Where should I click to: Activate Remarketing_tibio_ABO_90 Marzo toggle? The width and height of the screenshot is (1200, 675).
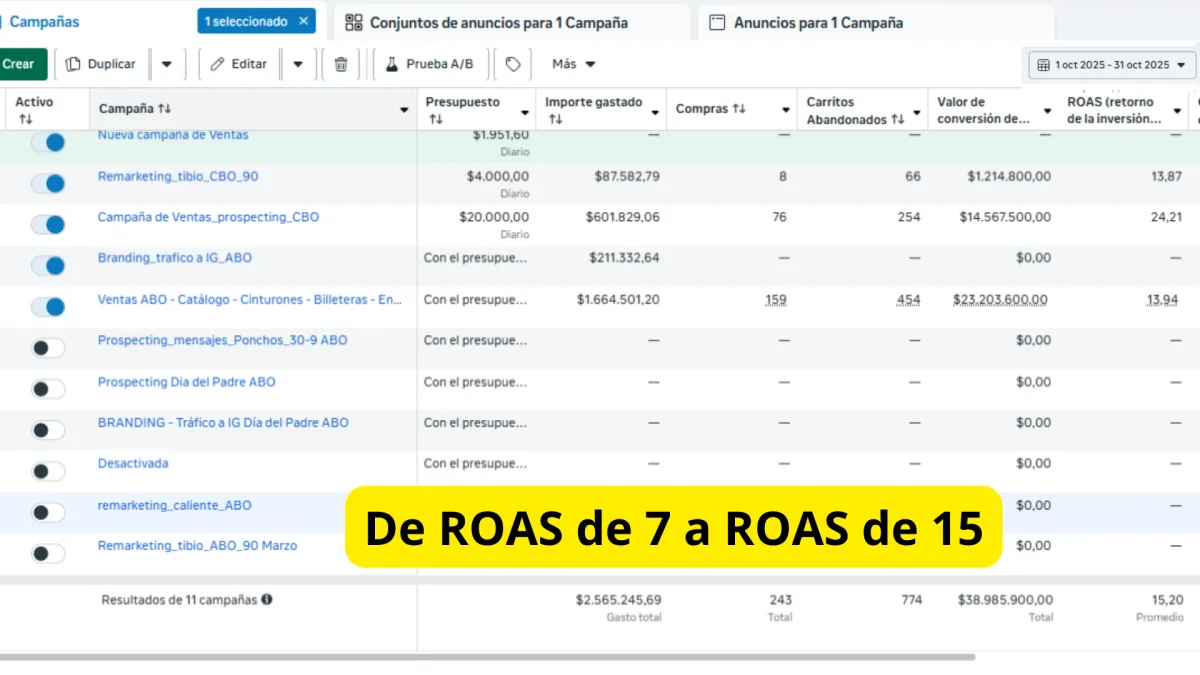[x=47, y=553]
